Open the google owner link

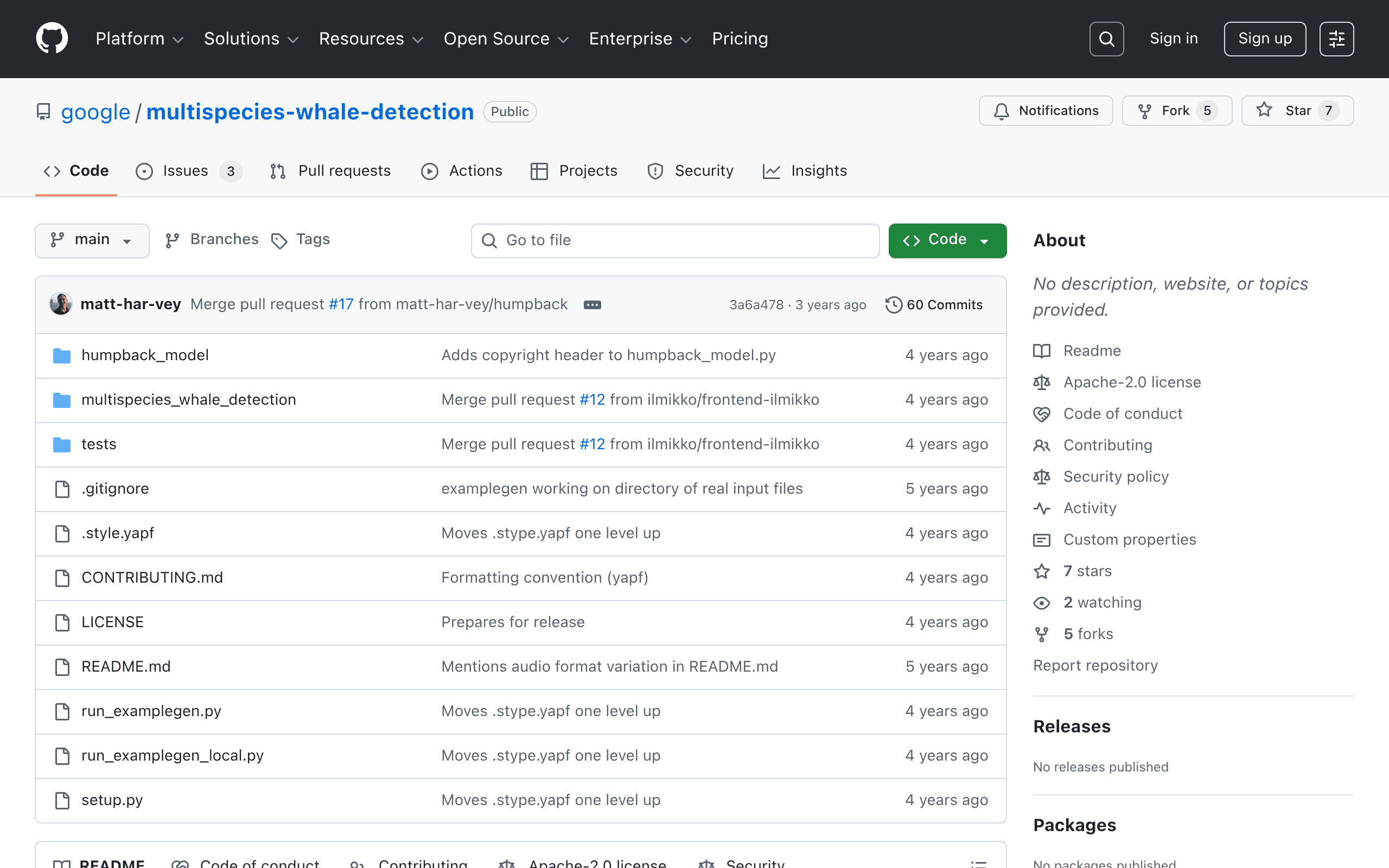point(95,111)
